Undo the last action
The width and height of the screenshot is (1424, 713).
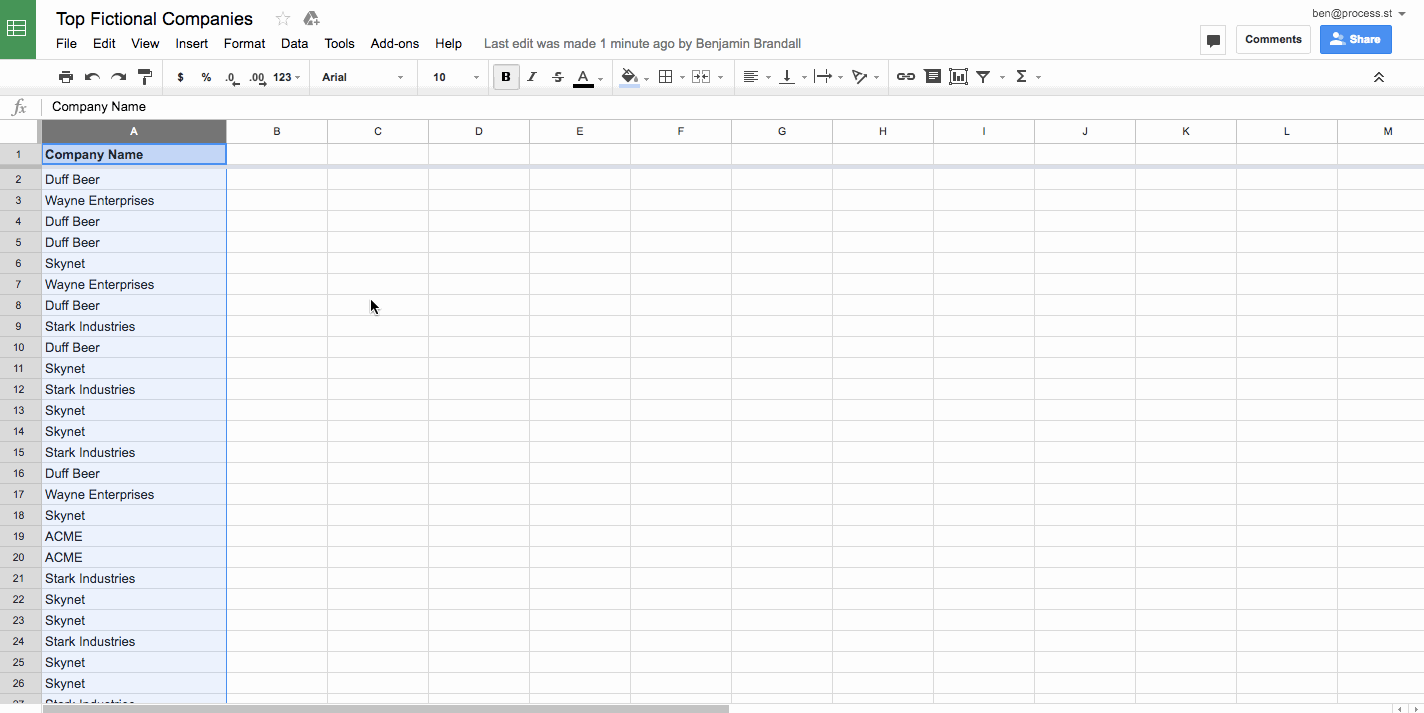click(x=92, y=77)
